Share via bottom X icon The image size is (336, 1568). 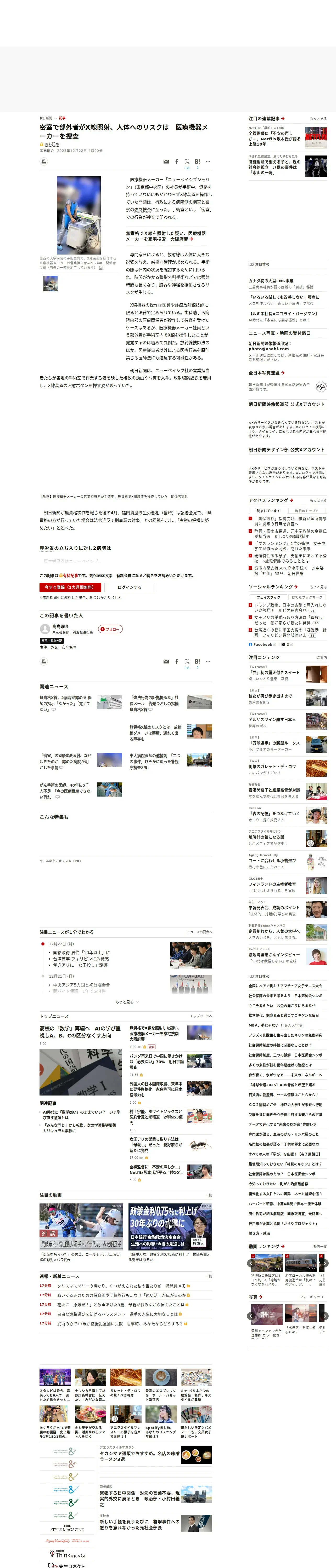pos(187,662)
